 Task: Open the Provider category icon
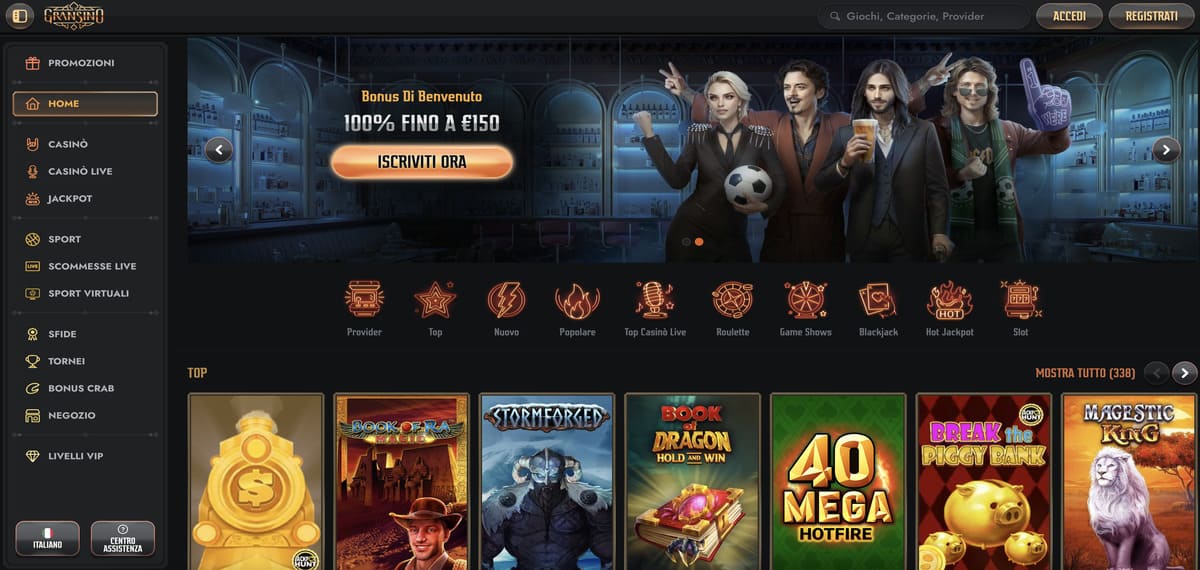click(364, 299)
